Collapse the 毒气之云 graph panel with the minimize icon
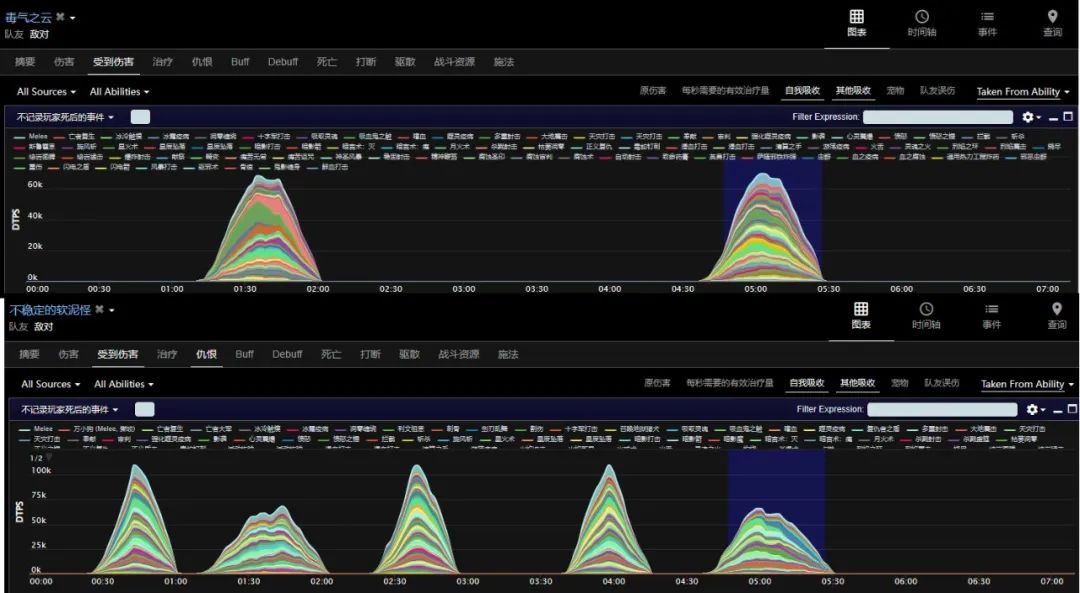This screenshot has width=1080, height=593. point(1053,118)
